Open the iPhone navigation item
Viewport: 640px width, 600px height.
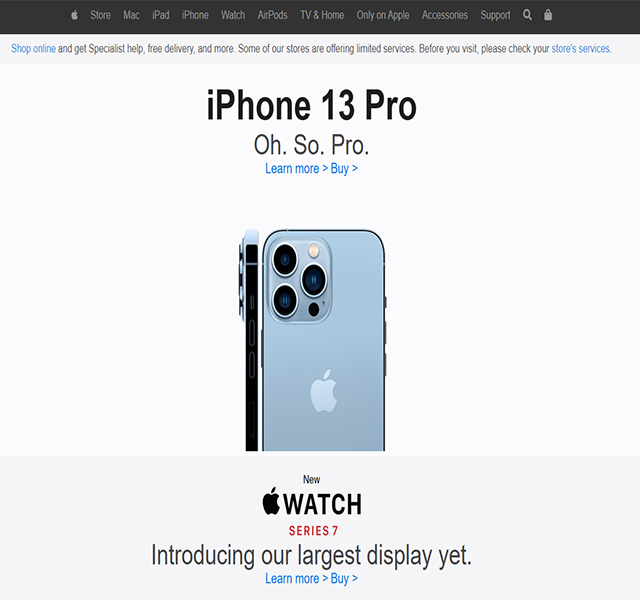[195, 16]
